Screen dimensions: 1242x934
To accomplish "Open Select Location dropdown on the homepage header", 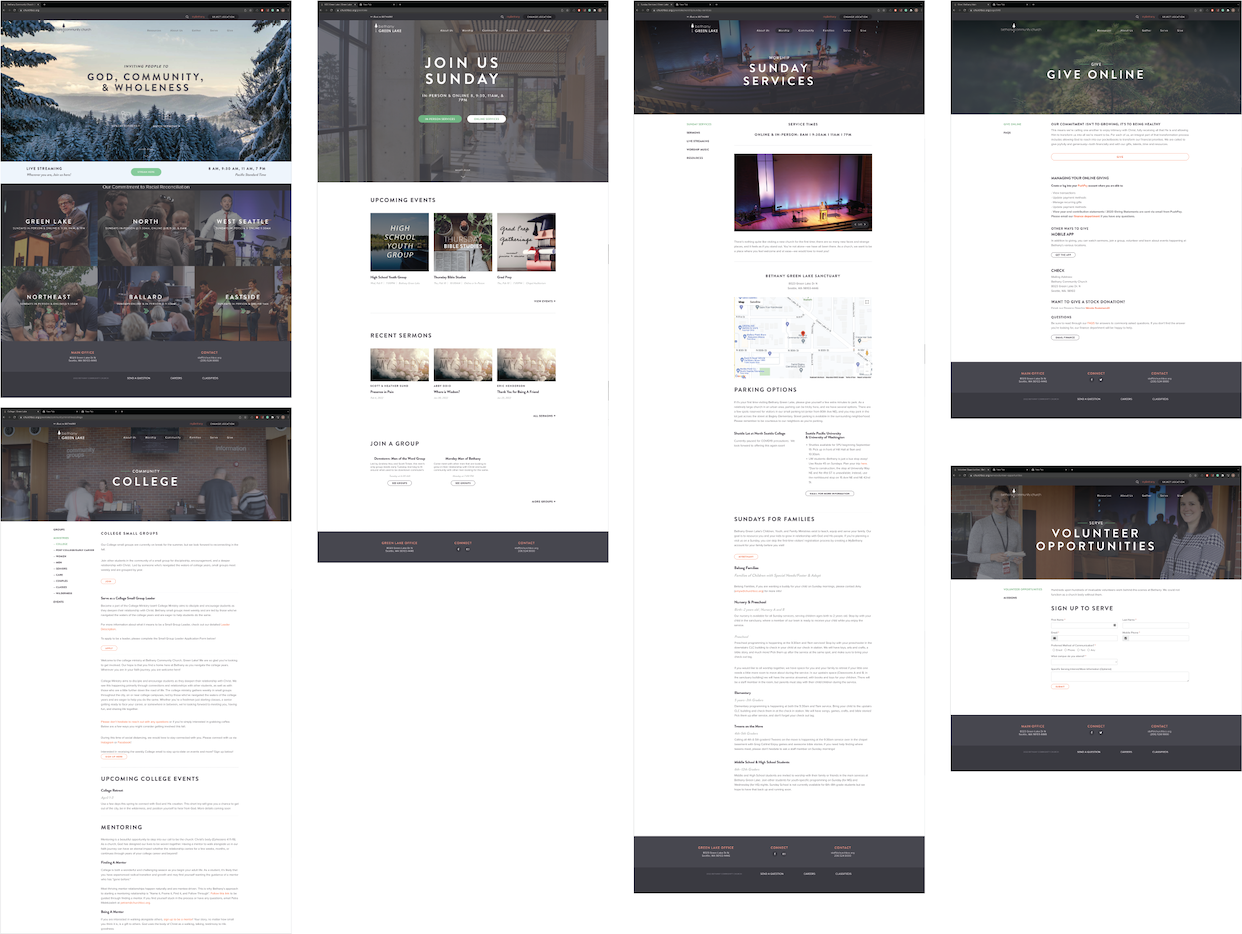I will pyautogui.click(x=224, y=17).
